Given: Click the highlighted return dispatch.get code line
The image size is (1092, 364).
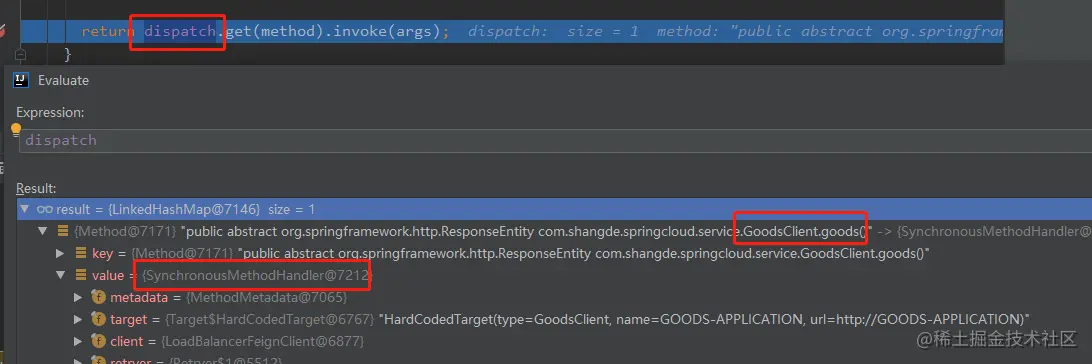Looking at the screenshot, I should click(512, 32).
